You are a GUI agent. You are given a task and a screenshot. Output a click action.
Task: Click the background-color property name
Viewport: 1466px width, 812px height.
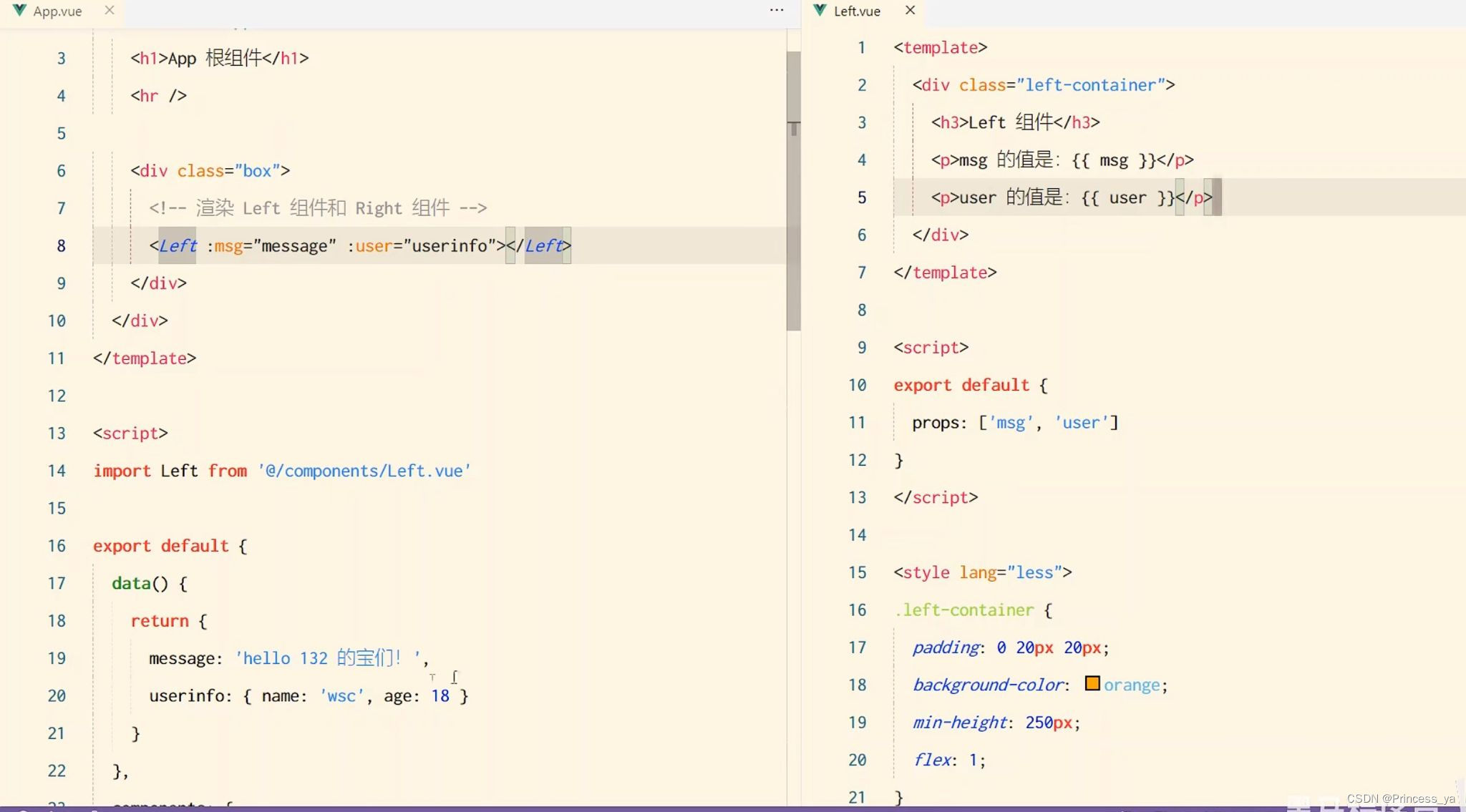tap(988, 685)
